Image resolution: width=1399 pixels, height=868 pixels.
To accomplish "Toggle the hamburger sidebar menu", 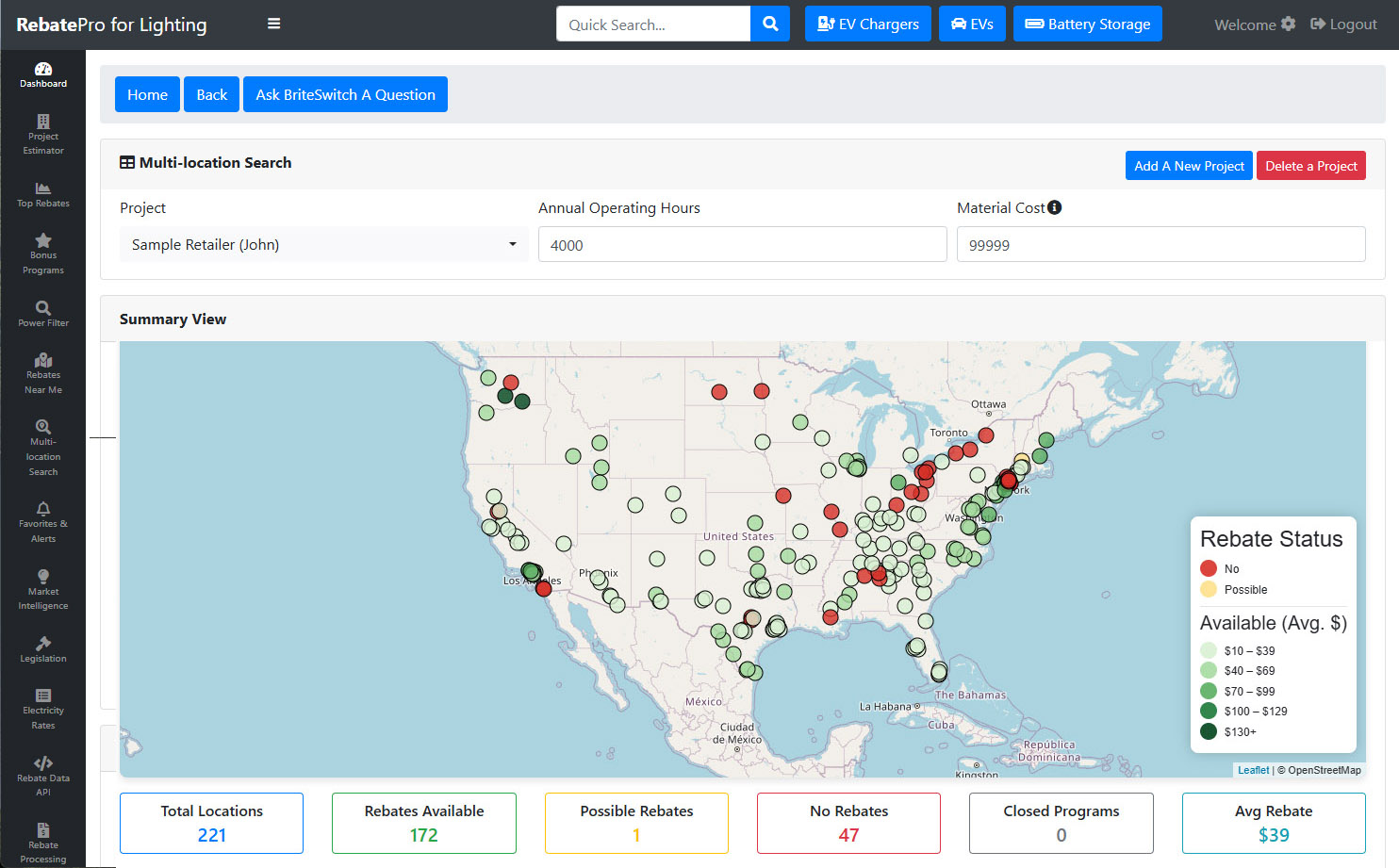I will click(274, 24).
